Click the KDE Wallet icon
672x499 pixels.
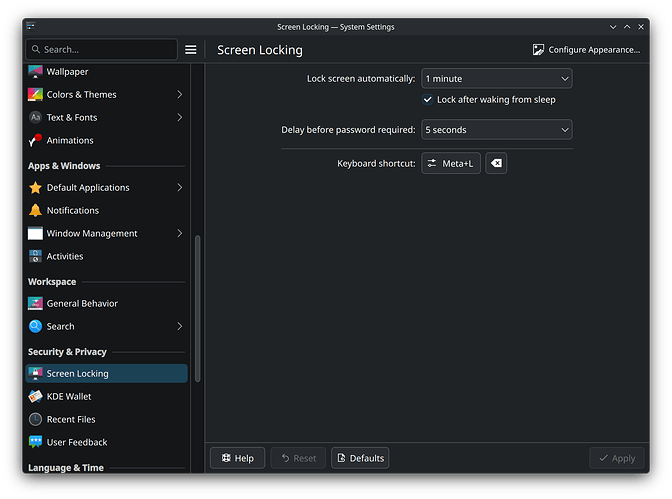[x=35, y=397]
